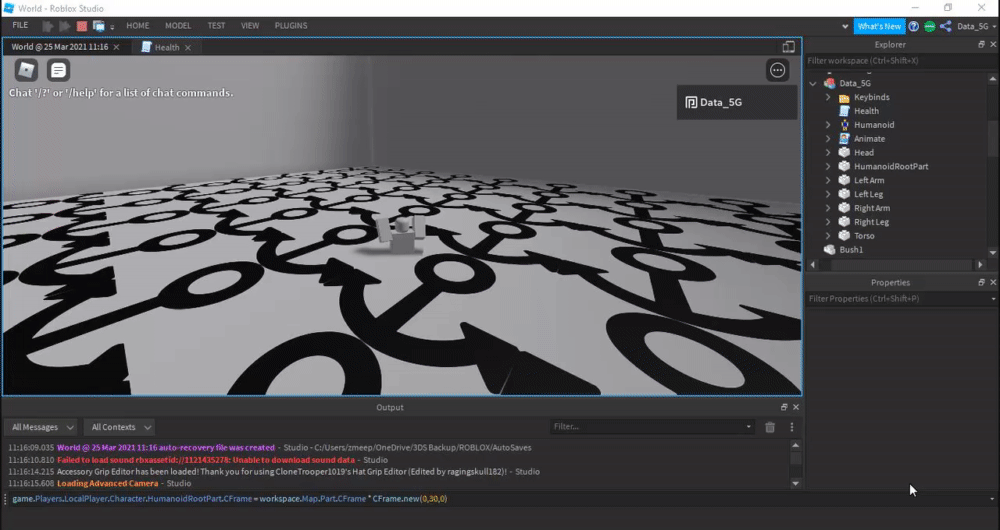The image size is (1000, 530).
Task: Expand the Keybinds folder
Action: coord(828,98)
